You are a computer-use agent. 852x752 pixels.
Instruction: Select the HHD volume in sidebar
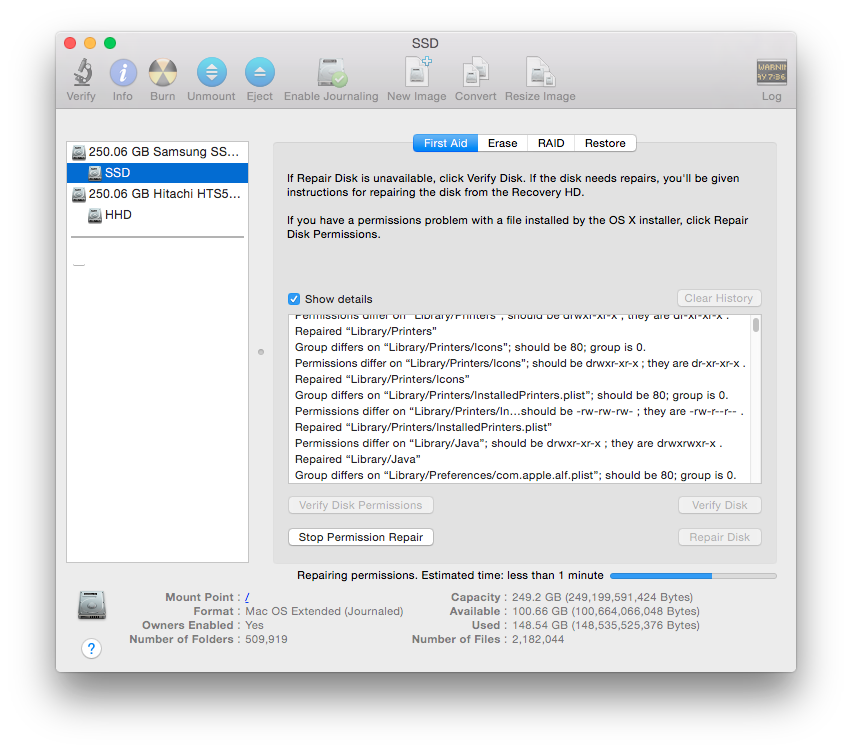click(x=158, y=215)
